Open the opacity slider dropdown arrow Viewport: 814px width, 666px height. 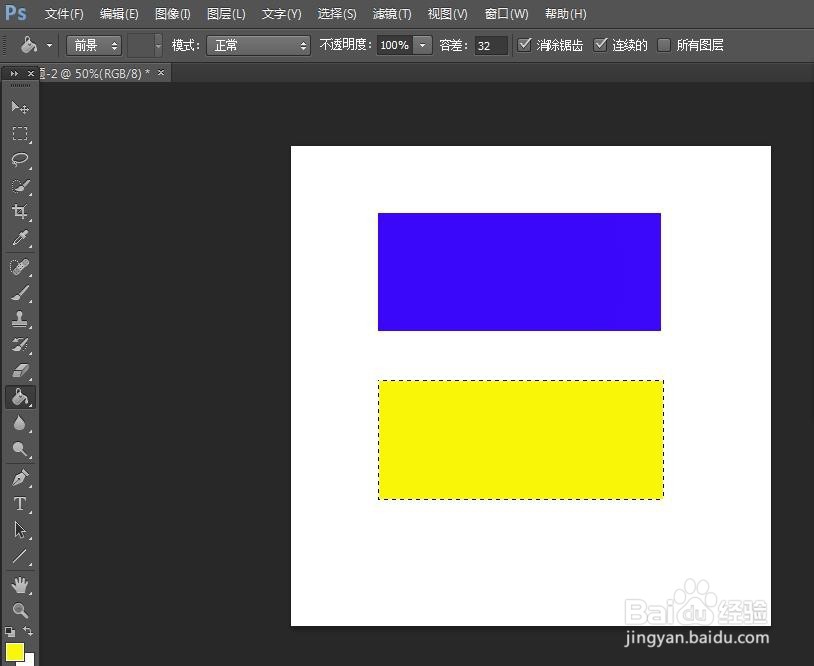[x=423, y=45]
